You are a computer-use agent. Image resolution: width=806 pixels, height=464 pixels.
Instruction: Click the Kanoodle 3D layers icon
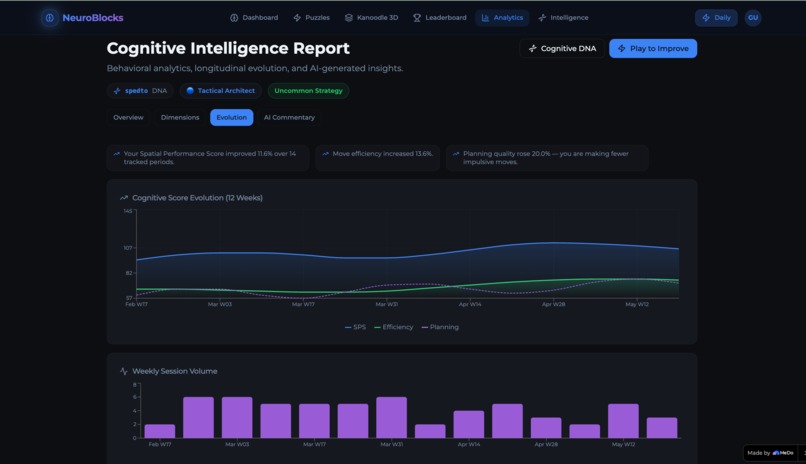349,17
